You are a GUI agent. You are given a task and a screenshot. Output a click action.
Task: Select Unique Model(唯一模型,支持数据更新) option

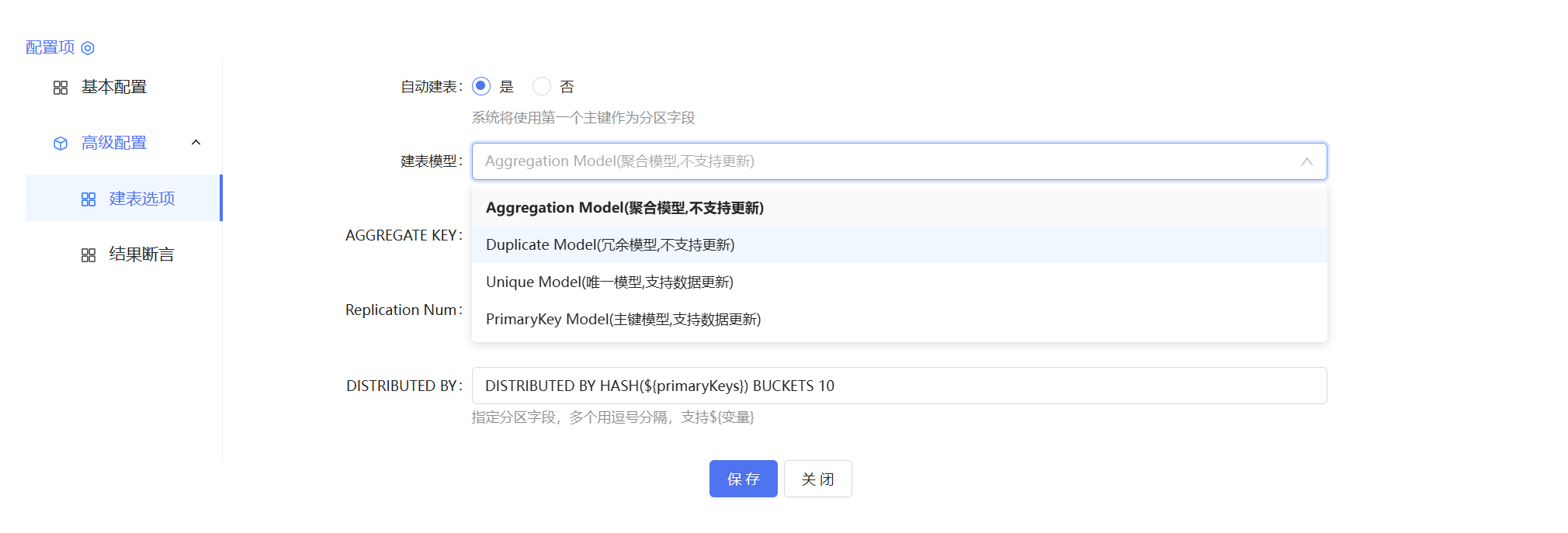(x=609, y=282)
